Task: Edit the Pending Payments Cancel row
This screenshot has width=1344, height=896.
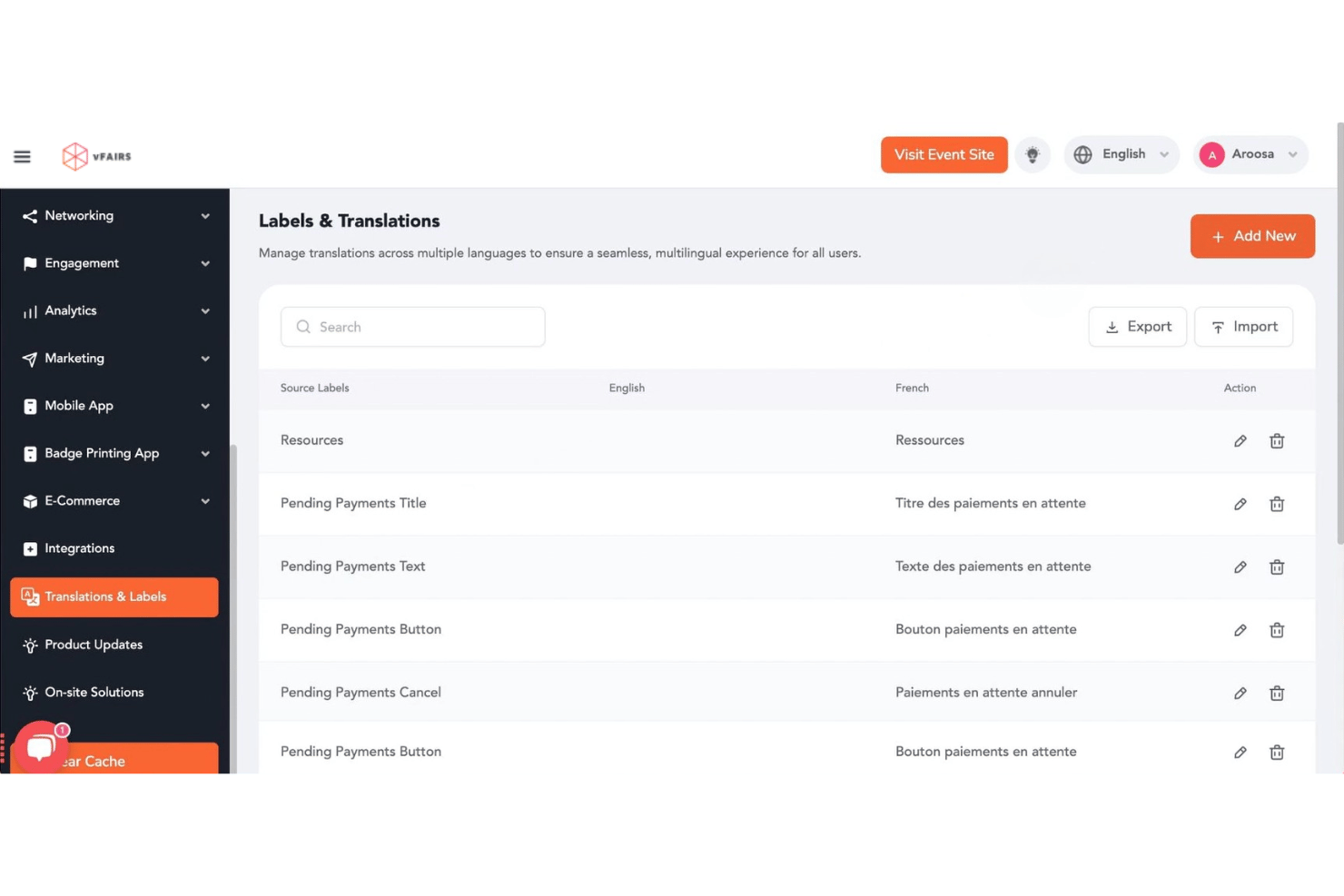Action: [x=1240, y=694]
